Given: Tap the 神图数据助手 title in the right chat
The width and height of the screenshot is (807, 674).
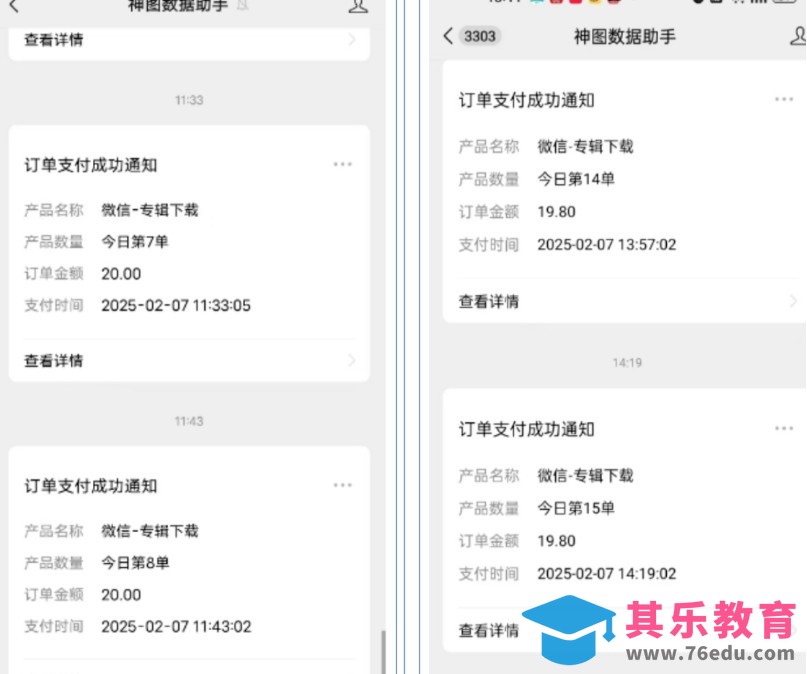Looking at the screenshot, I should [x=625, y=36].
